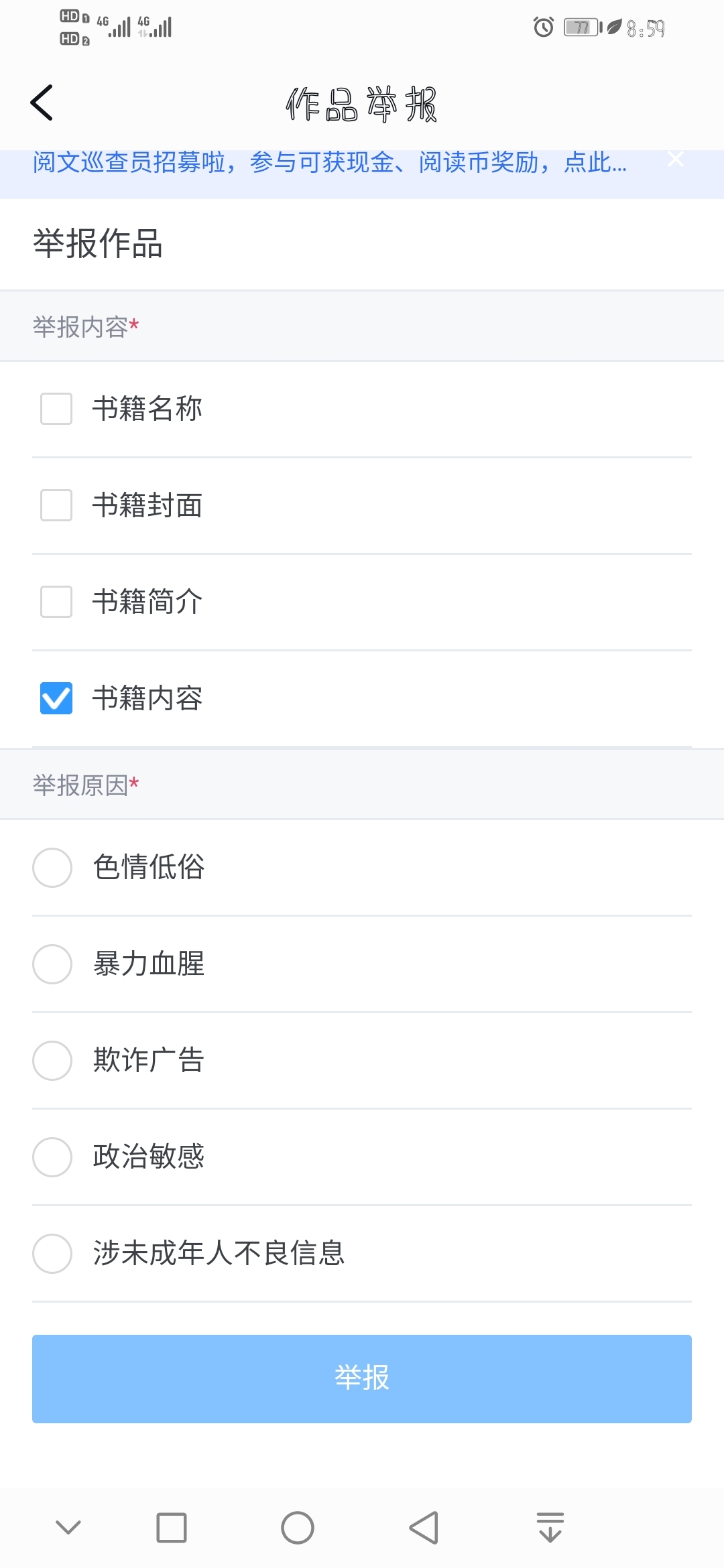This screenshot has height=1568, width=724.
Task: Select 涉未成年人不良信息 radio option
Action: click(52, 1254)
